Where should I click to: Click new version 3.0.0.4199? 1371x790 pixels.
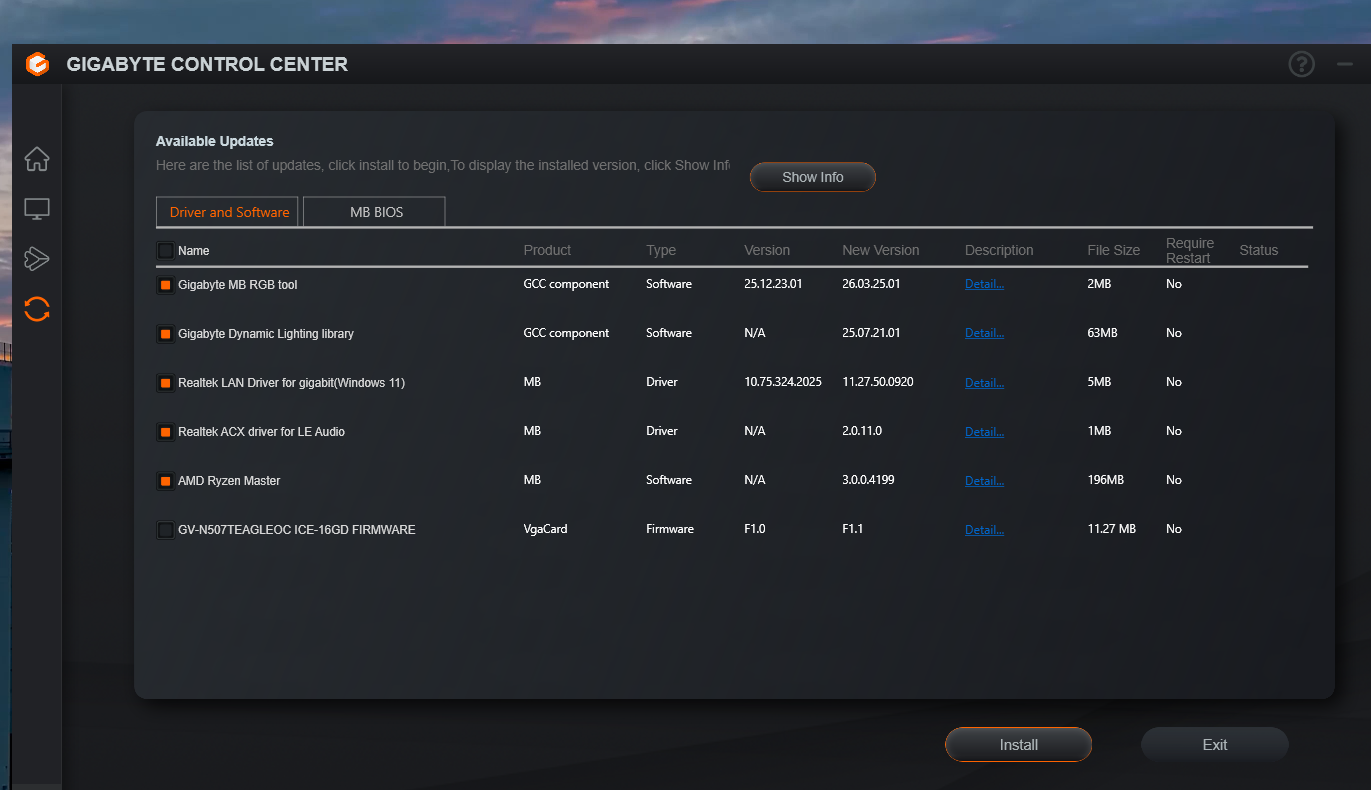point(868,480)
